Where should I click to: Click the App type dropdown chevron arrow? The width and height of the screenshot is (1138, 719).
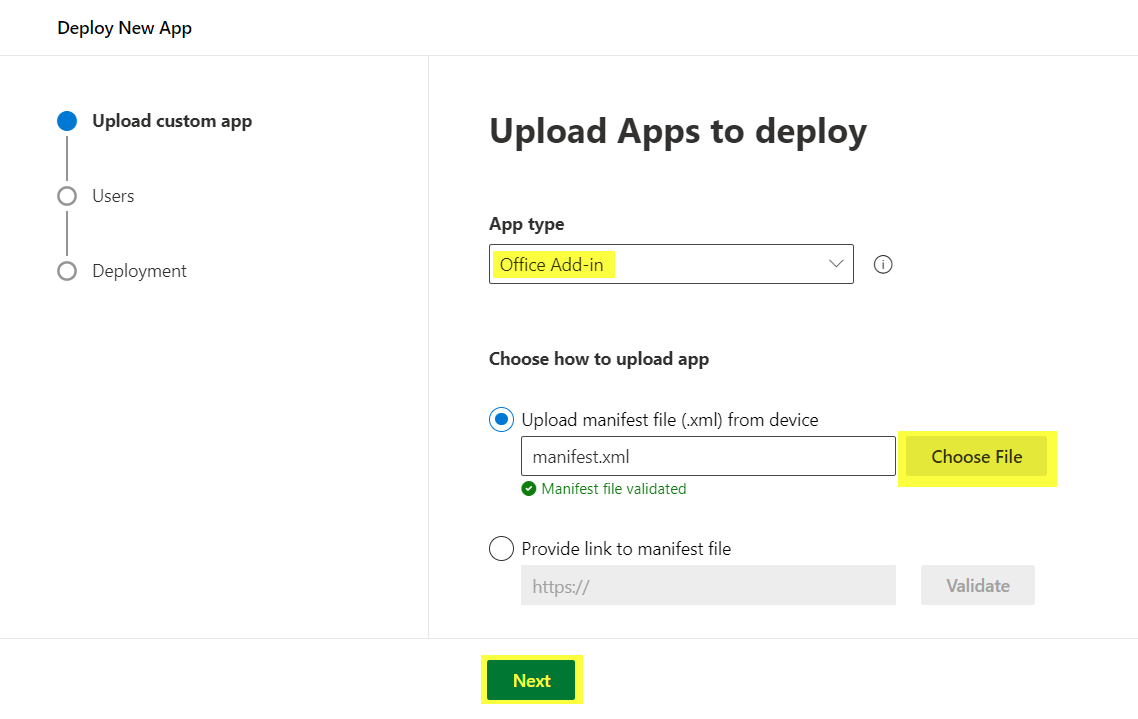pos(836,264)
